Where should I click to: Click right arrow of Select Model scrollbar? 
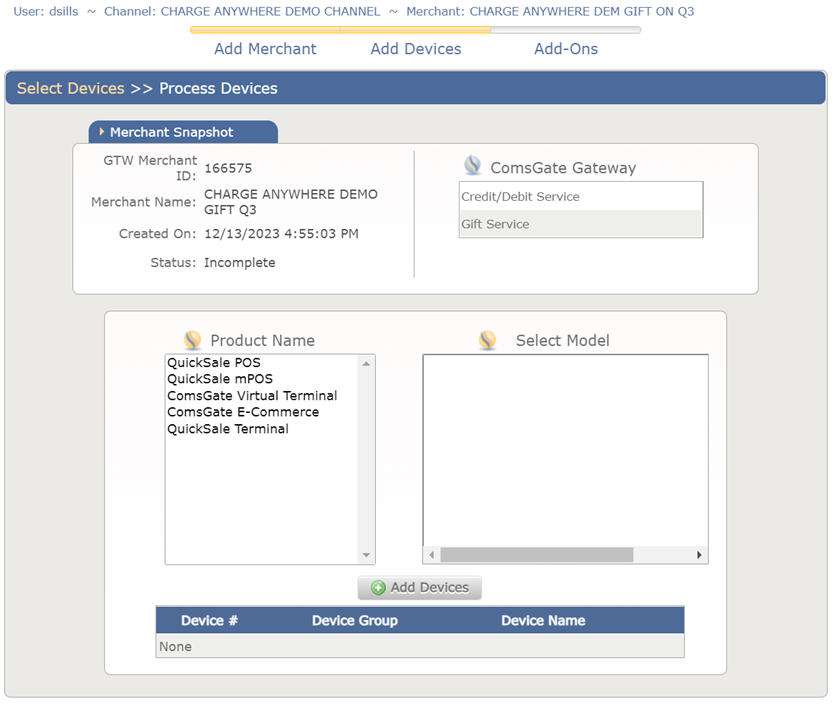(699, 555)
